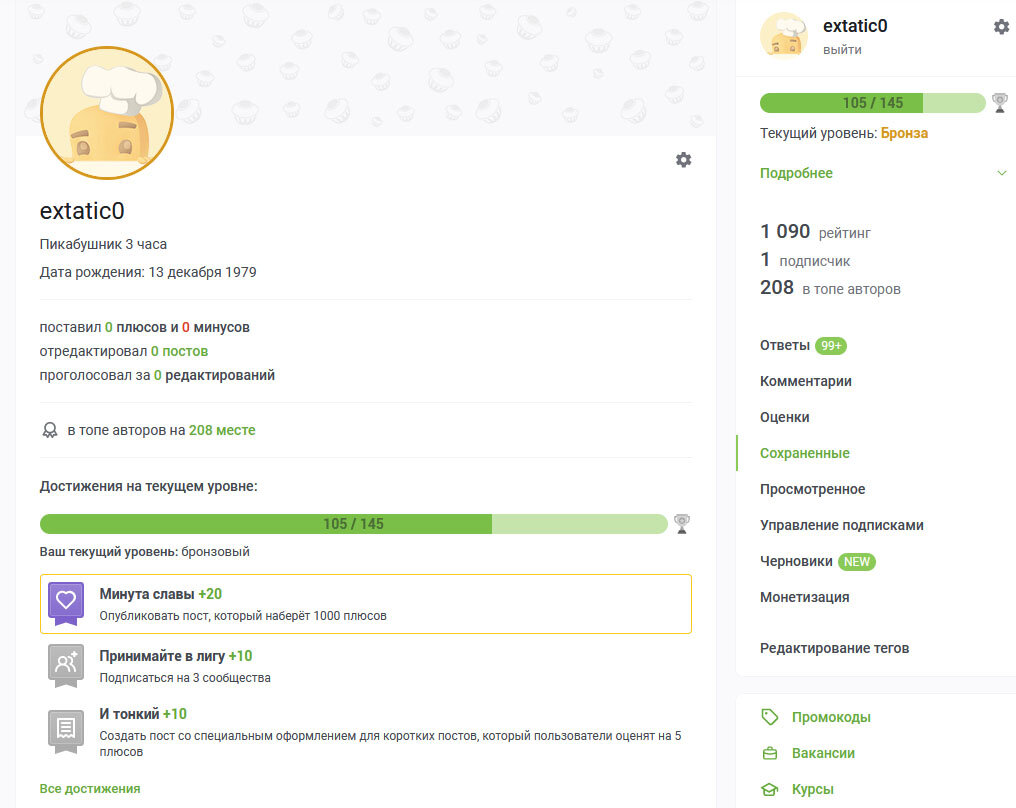
Task: Click the sidebar level trophy icon
Action: click(x=999, y=102)
